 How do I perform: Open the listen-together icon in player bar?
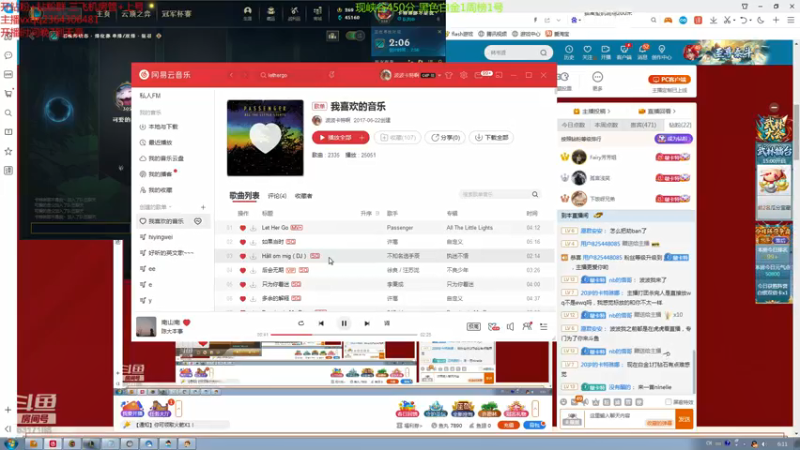coord(527,327)
